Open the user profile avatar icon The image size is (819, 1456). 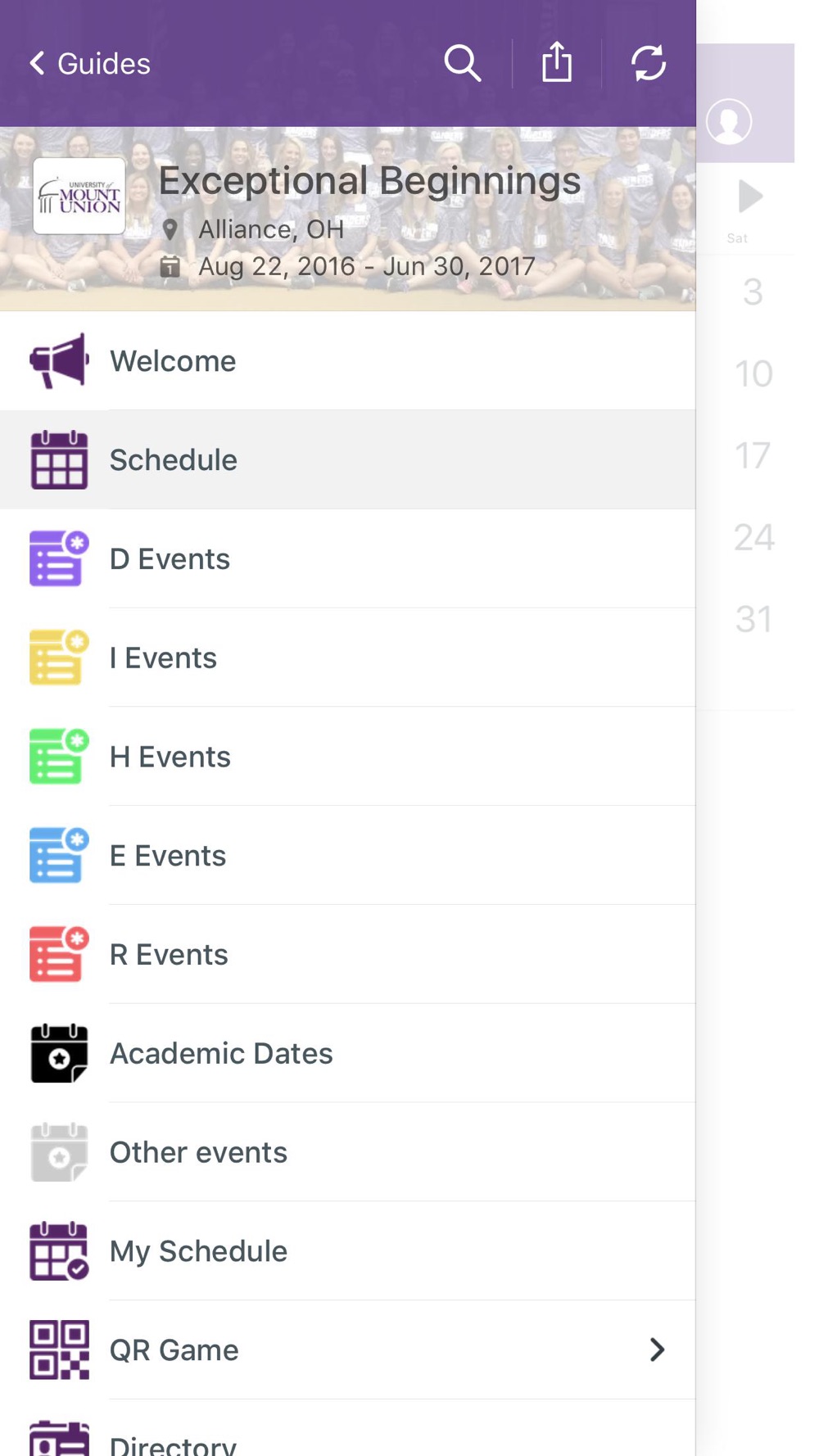click(x=729, y=122)
